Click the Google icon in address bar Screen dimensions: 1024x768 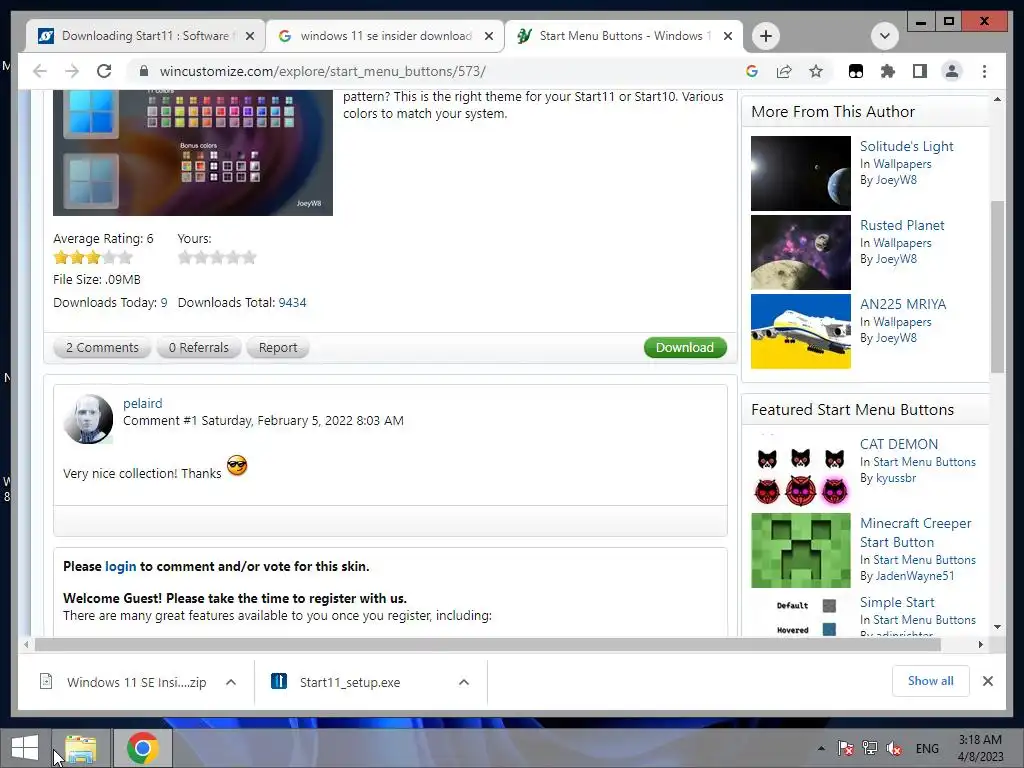pos(752,71)
